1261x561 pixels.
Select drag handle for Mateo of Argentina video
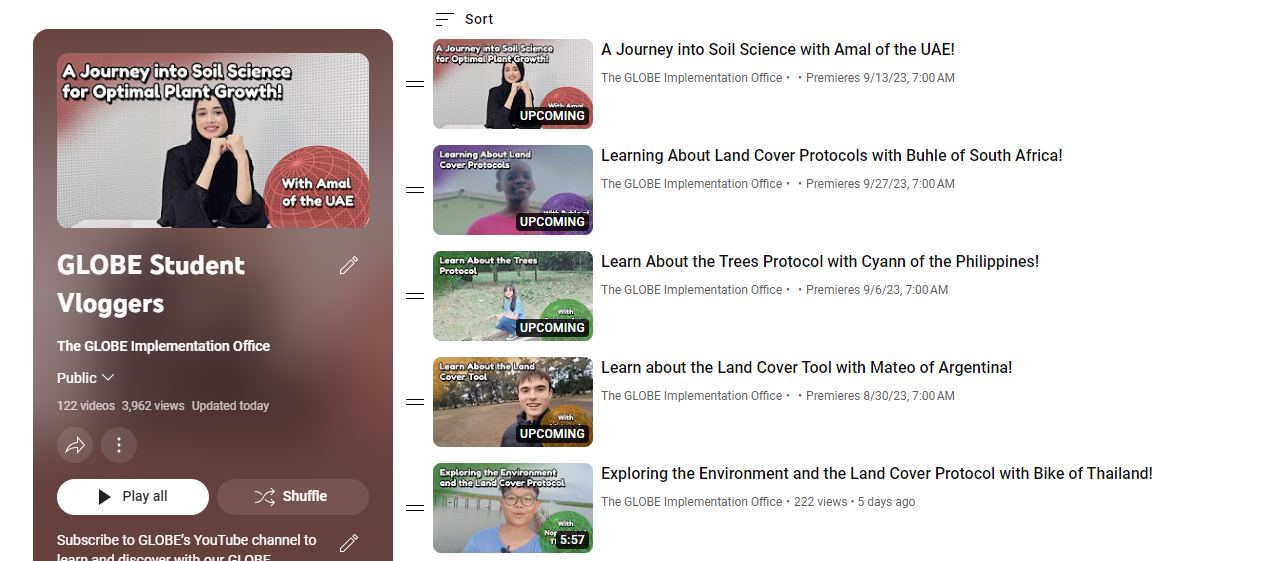pyautogui.click(x=415, y=402)
